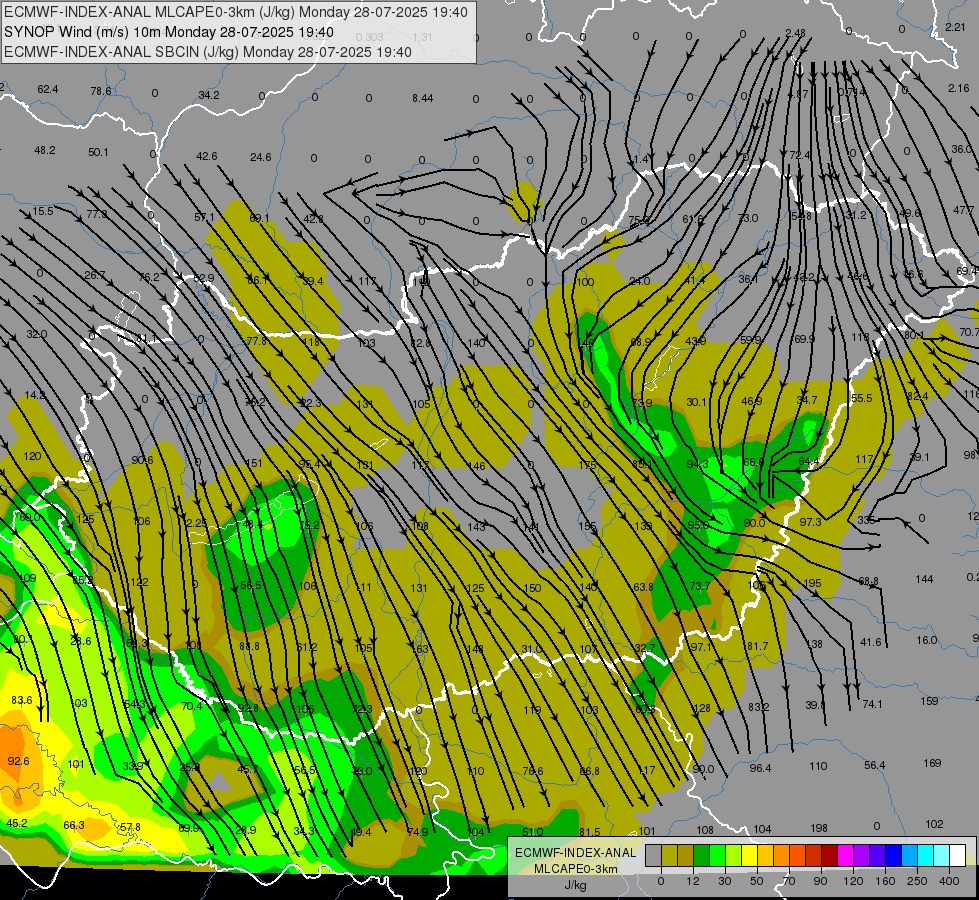Image resolution: width=979 pixels, height=900 pixels.
Task: Click the map value 96.4
Action: [760, 768]
